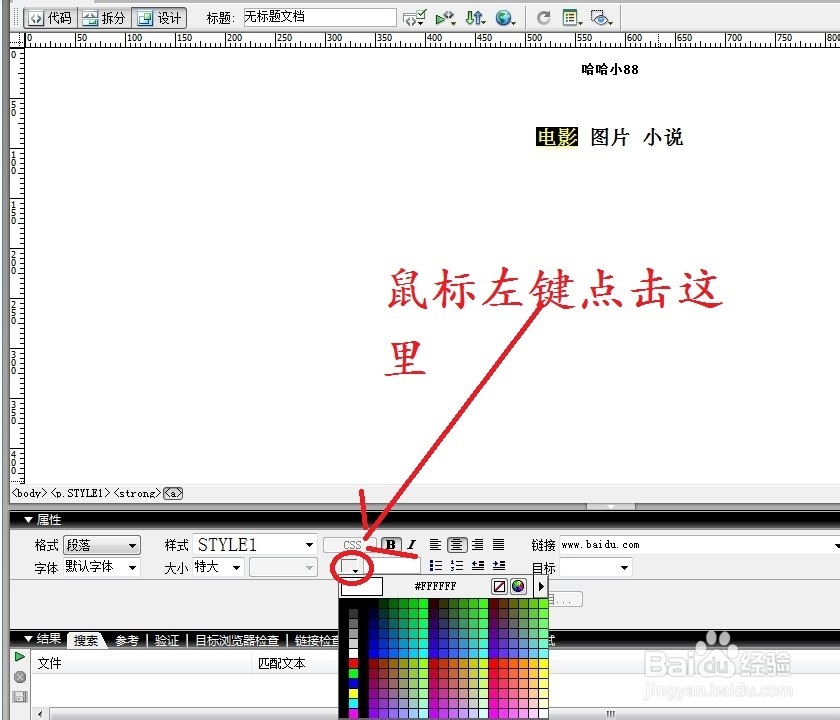The width and height of the screenshot is (840, 720).
Task: Select the <a> tag in tag selector
Action: tap(173, 493)
